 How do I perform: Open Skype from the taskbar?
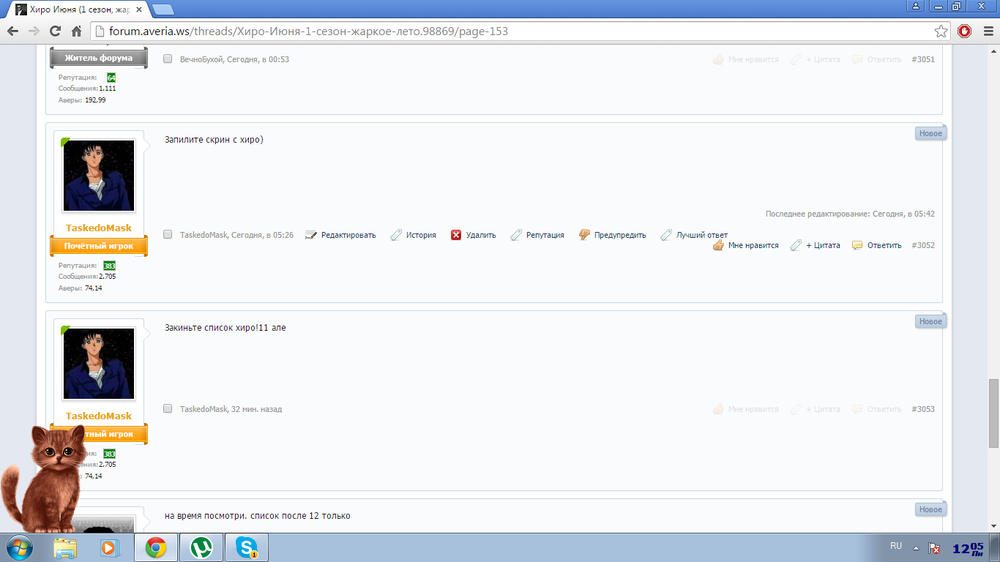point(246,547)
